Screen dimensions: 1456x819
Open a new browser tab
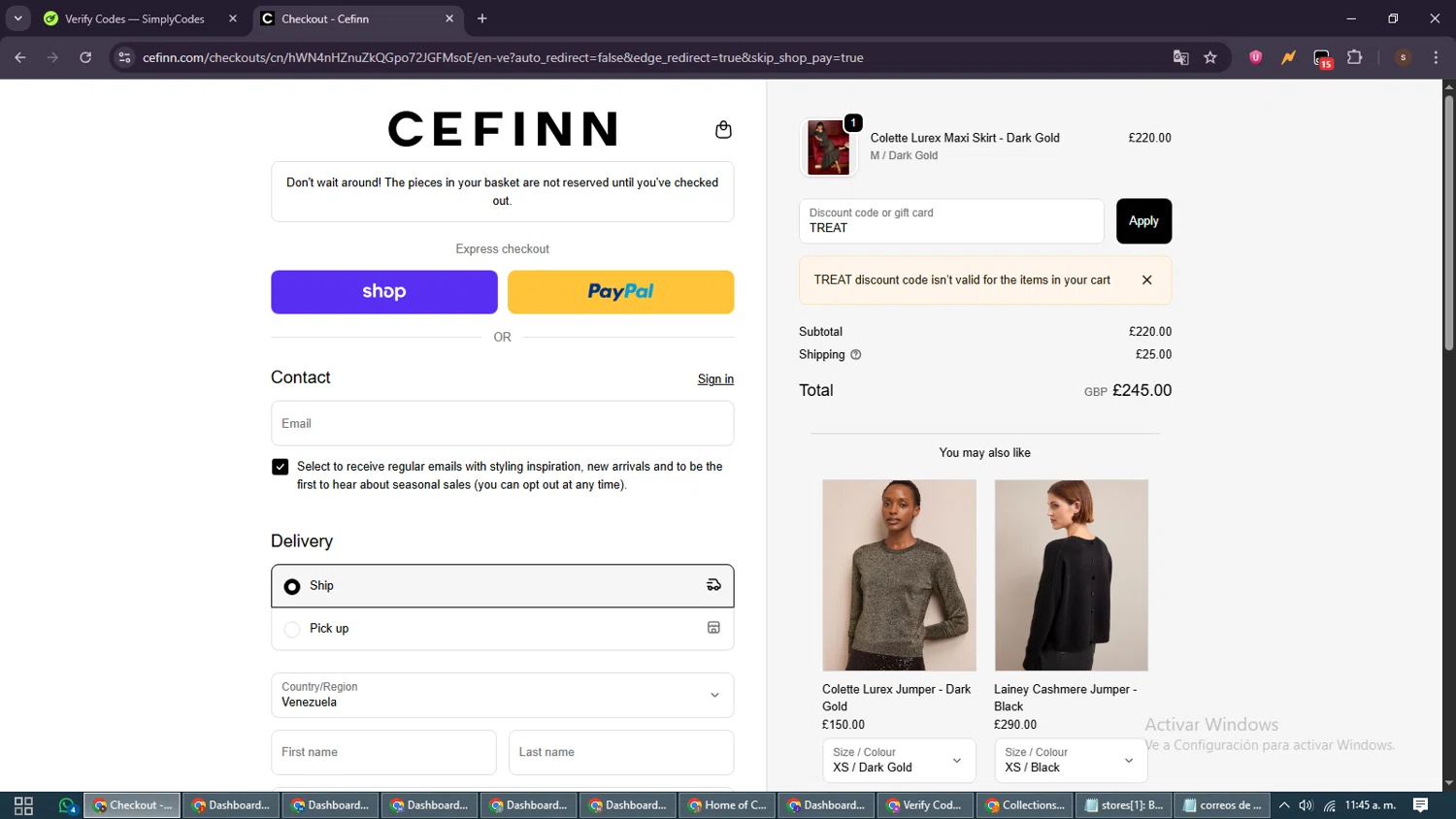pyautogui.click(x=482, y=18)
